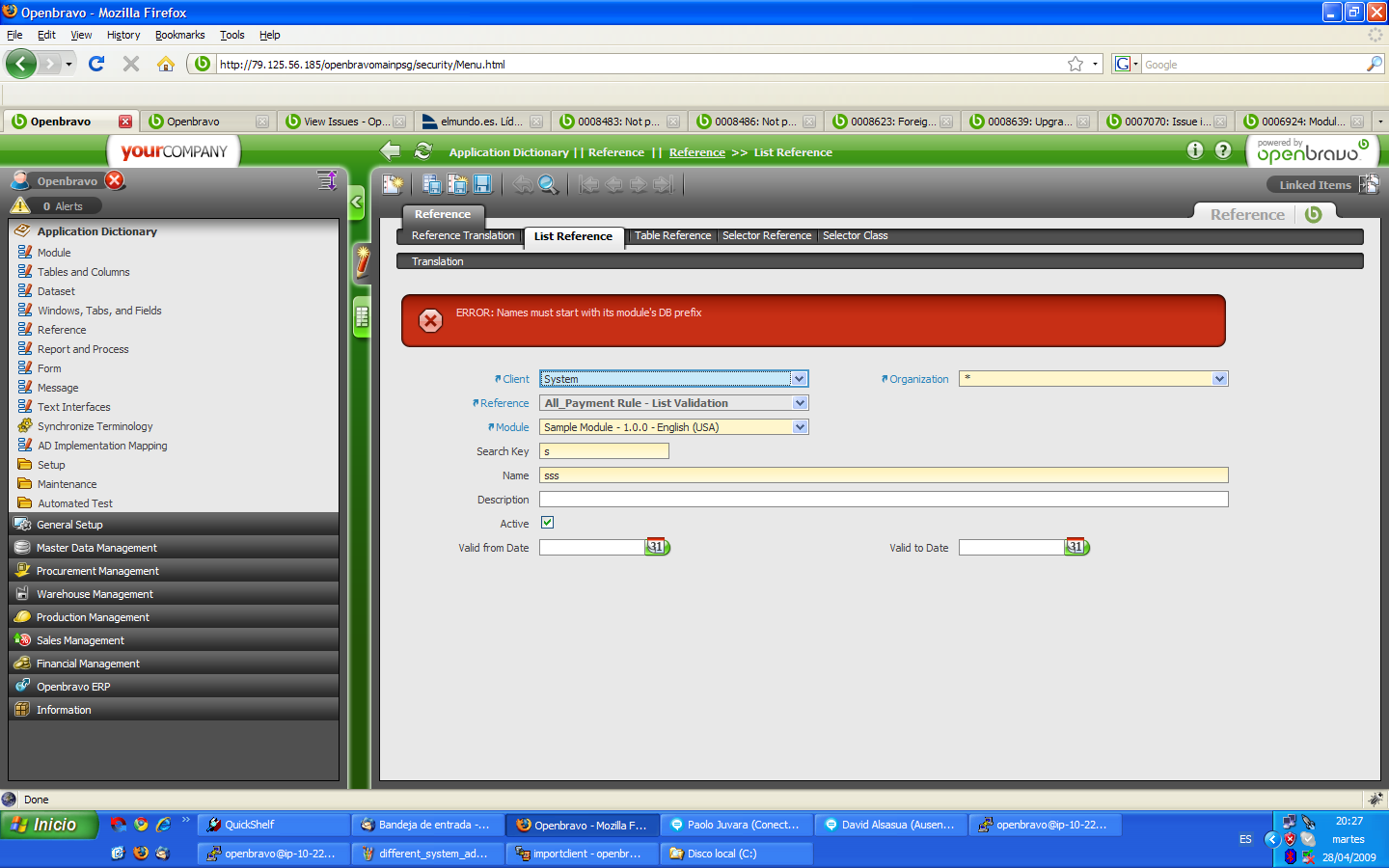This screenshot has height=868, width=1389.
Task: Click the Firefox Back button
Action: [x=20, y=64]
